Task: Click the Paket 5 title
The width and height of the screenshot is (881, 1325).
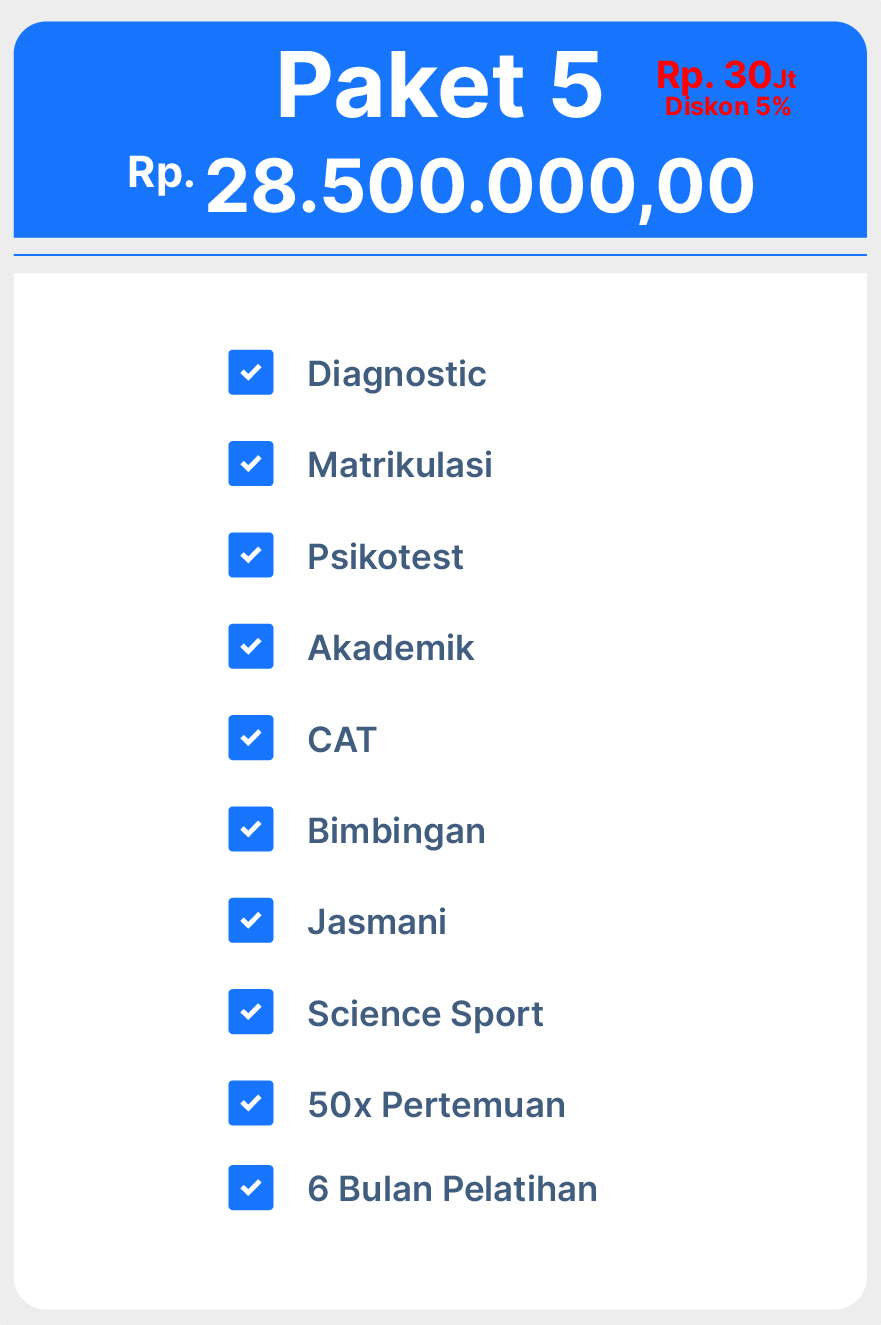Action: tap(440, 86)
